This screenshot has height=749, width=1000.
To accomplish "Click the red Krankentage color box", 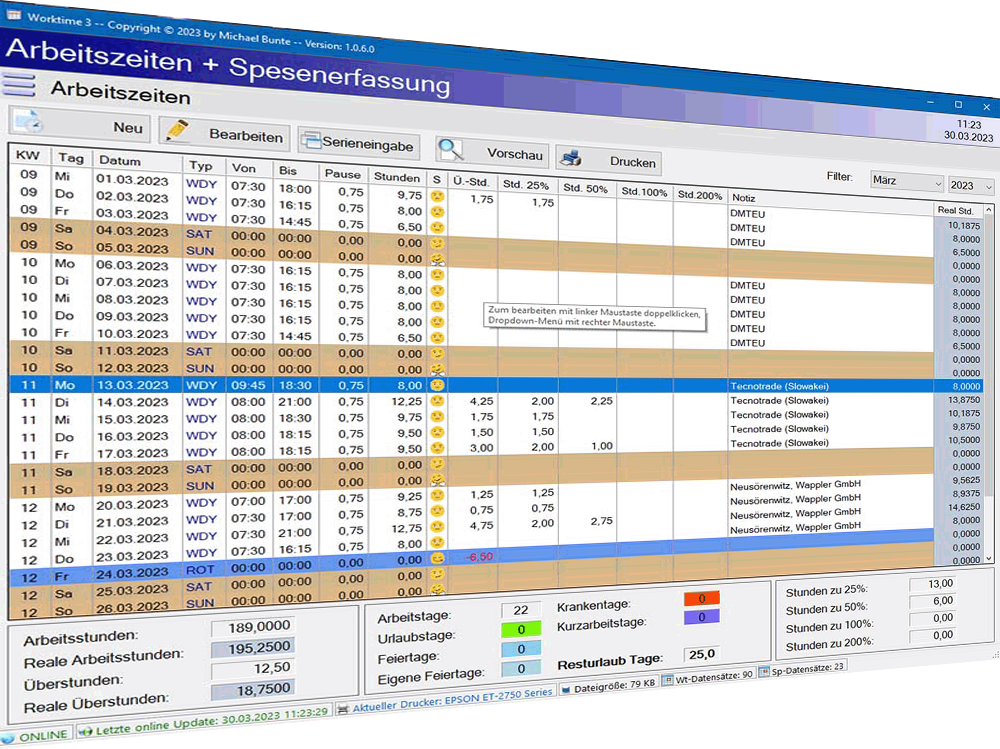I will click(x=702, y=598).
